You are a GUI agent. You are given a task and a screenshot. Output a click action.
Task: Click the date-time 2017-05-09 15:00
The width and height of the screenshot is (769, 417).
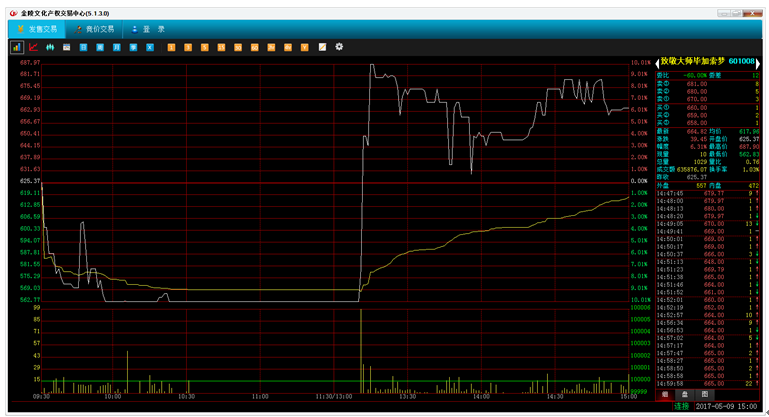(726, 406)
